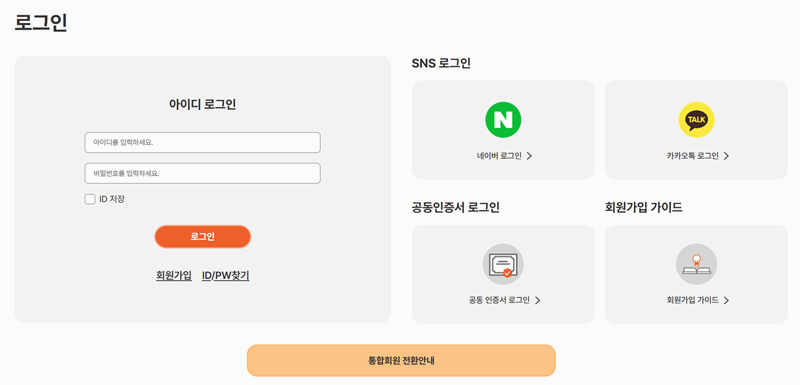Viewport: 800px width, 385px height.
Task: Click the certificate icon for 공동인증서 login
Action: coord(503,264)
